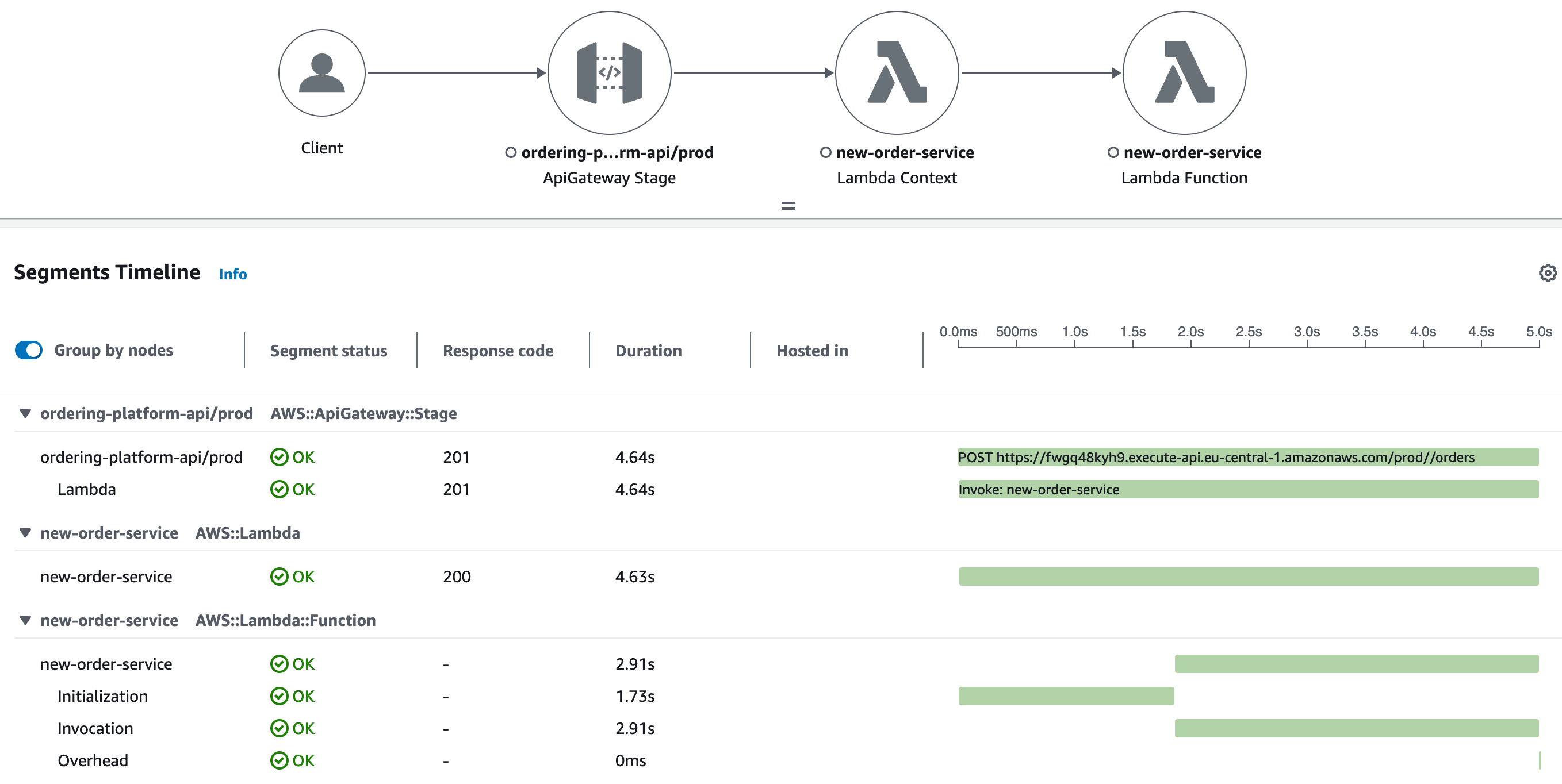Select radio circle beside Lambda Function new-order-service

click(1113, 153)
